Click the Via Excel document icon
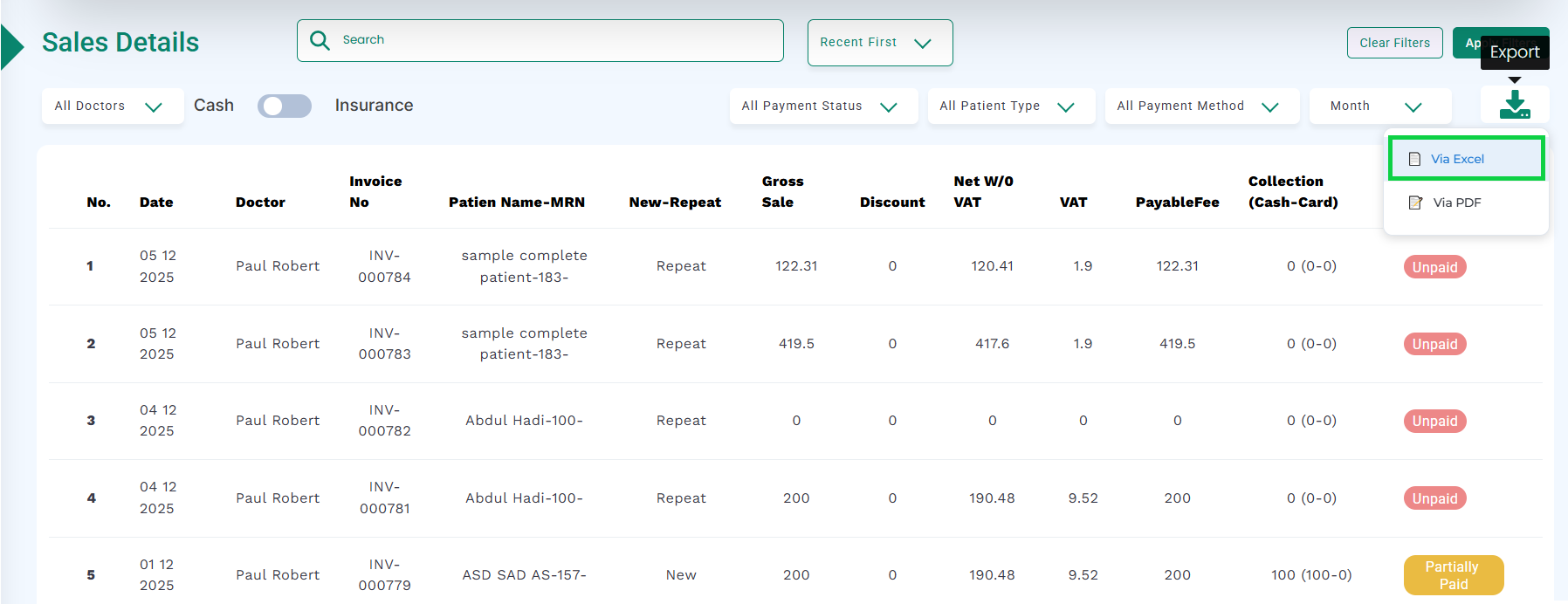 coord(1414,159)
